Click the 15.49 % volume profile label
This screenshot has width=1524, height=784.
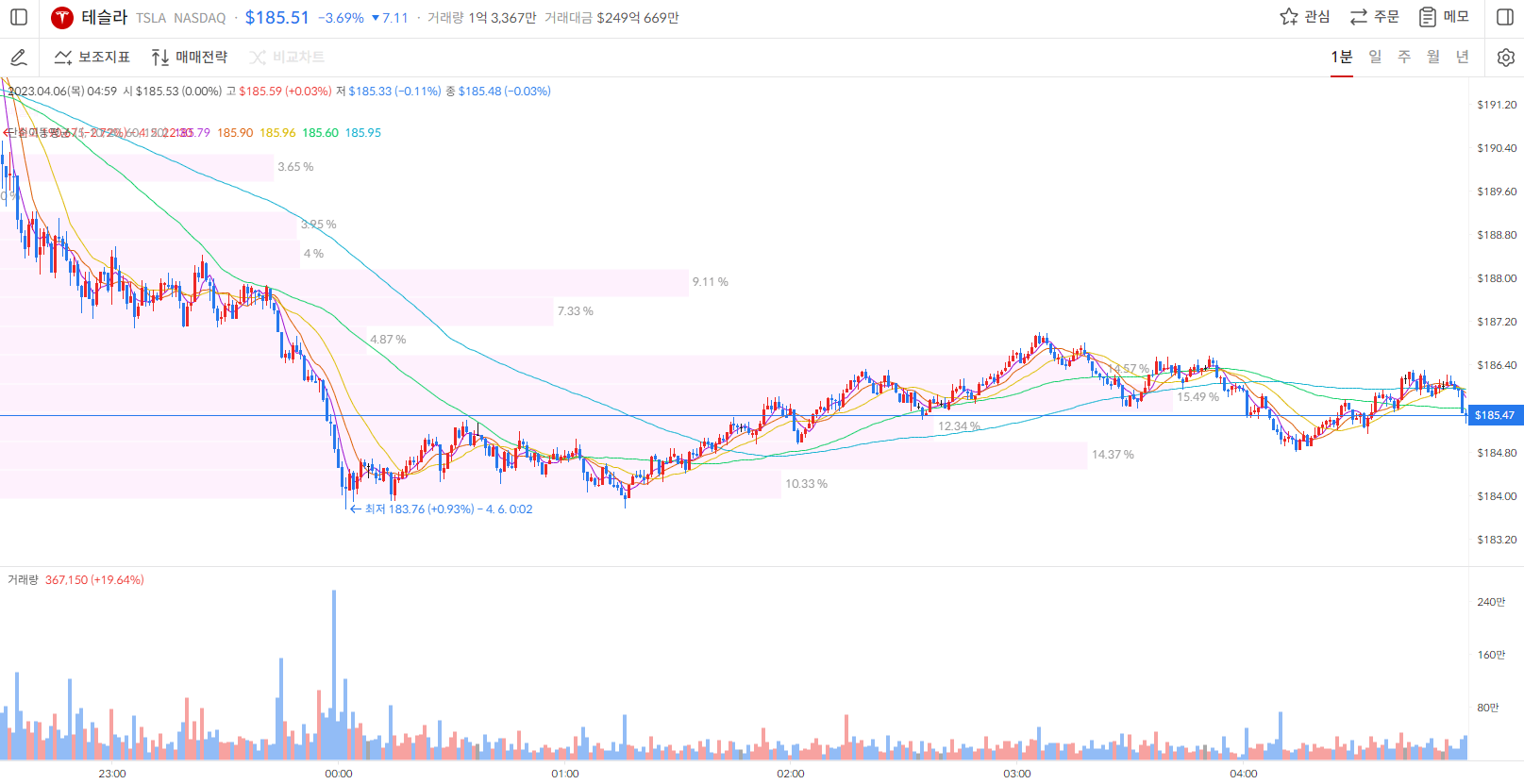(1197, 397)
